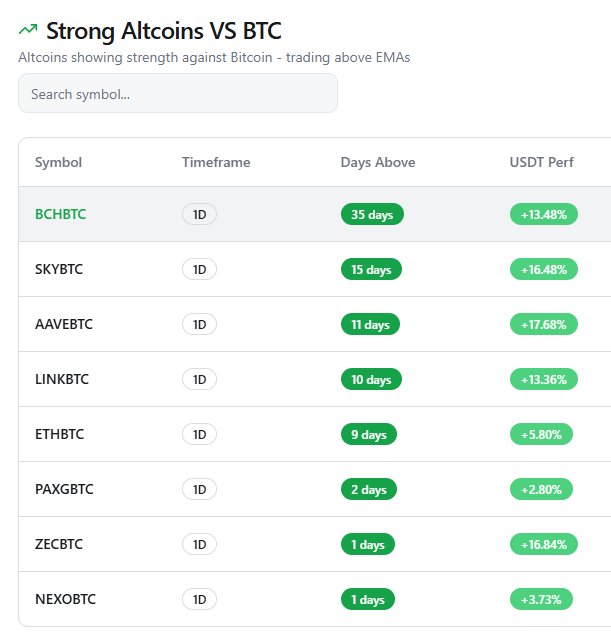Open the BCHBTC symbol link
This screenshot has width=611, height=640.
(61, 214)
